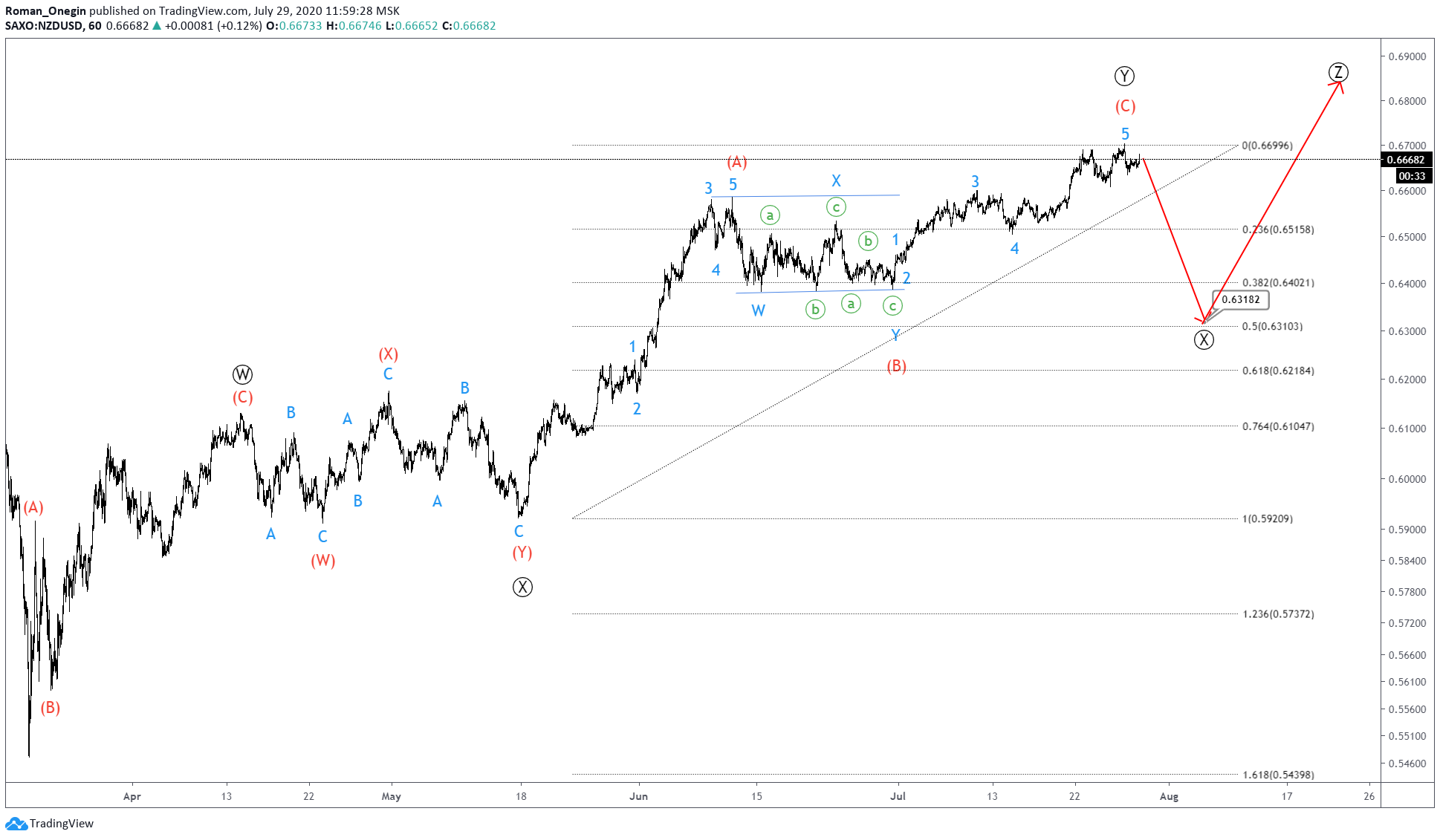The height and width of the screenshot is (840, 1440).
Task: Click the circled Z target marker
Action: coord(1340,73)
